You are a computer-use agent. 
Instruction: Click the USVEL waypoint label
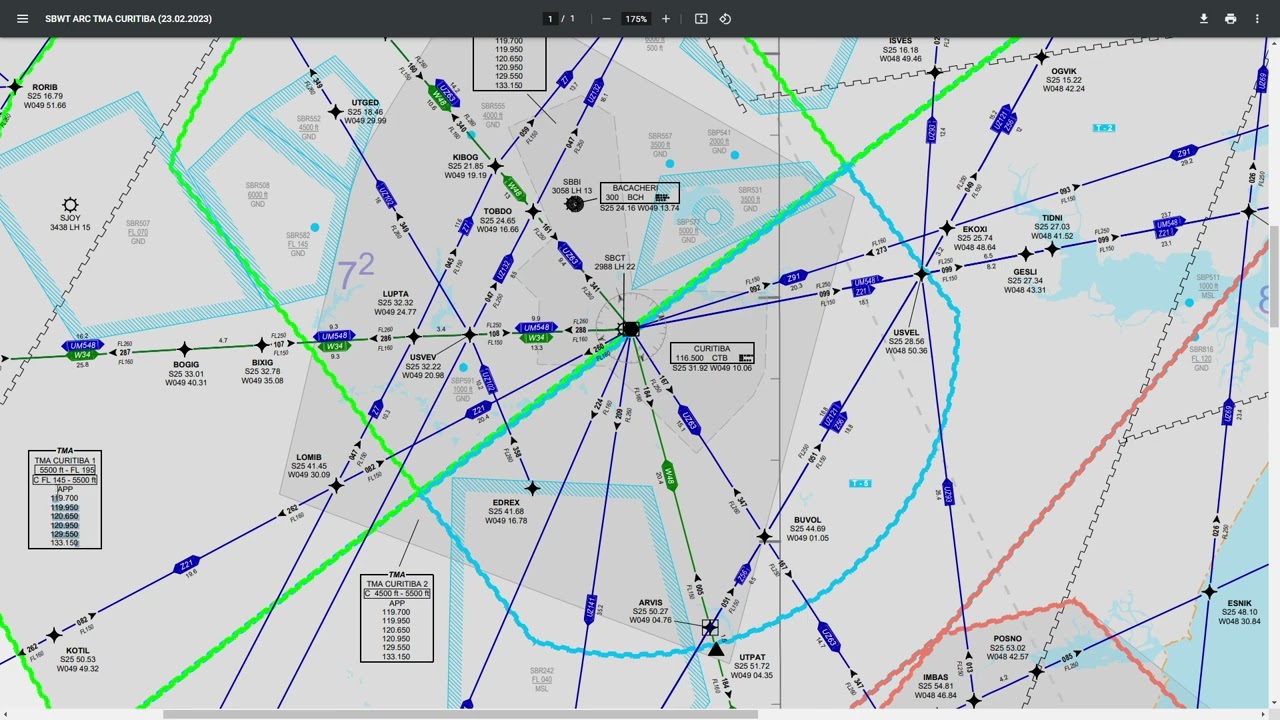tap(906, 341)
